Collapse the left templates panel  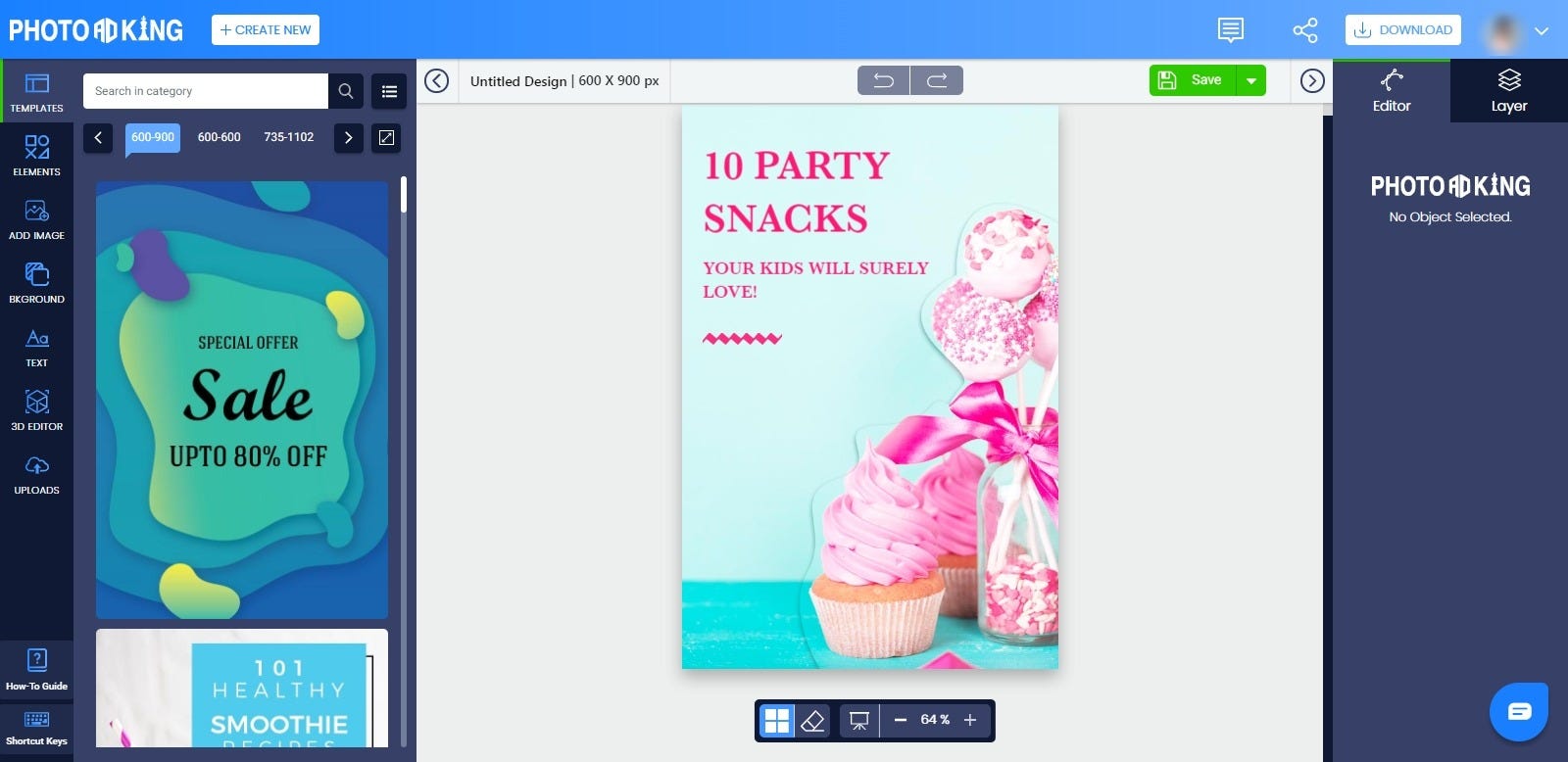point(437,80)
